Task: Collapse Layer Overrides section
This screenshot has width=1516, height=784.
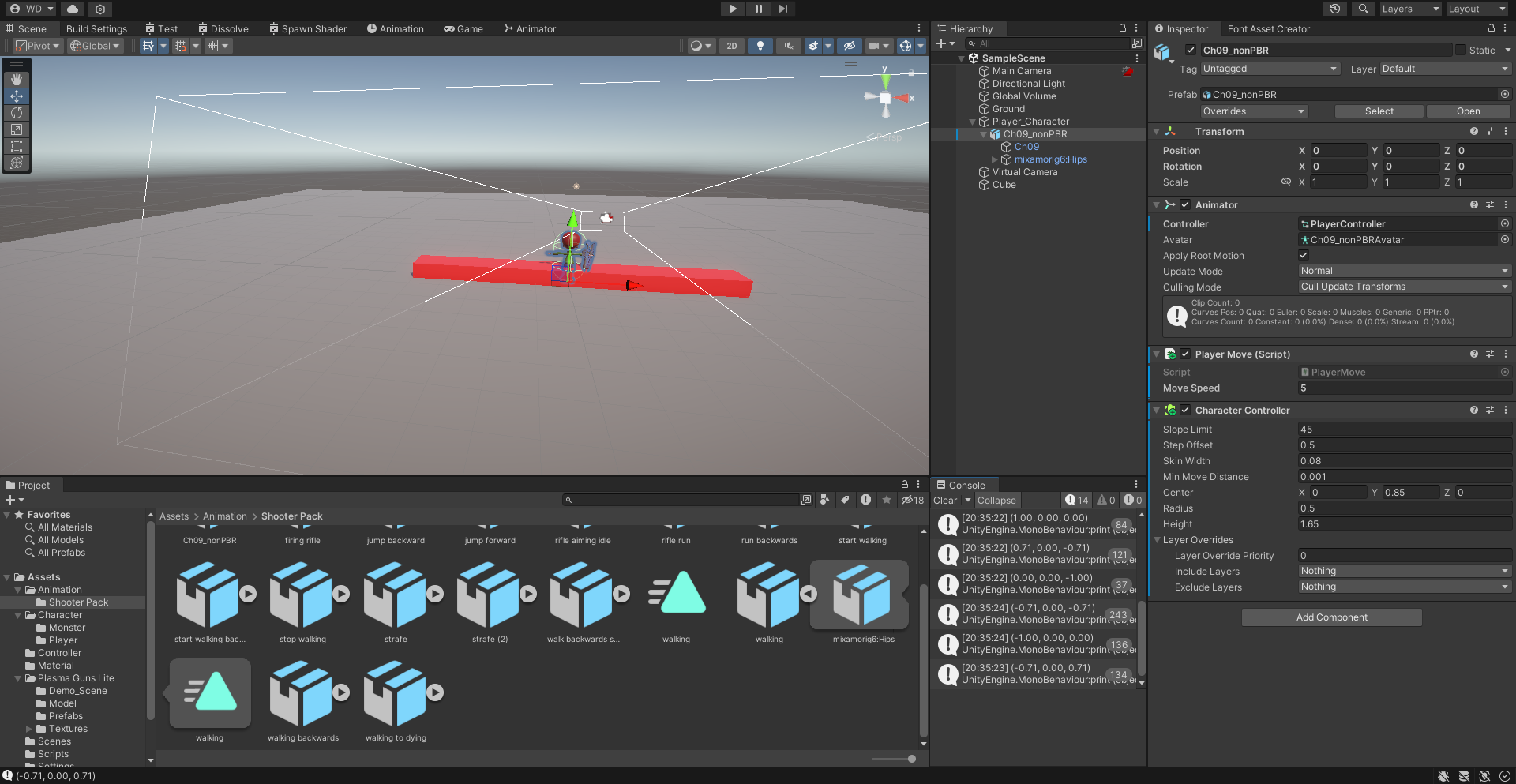Action: point(1157,540)
